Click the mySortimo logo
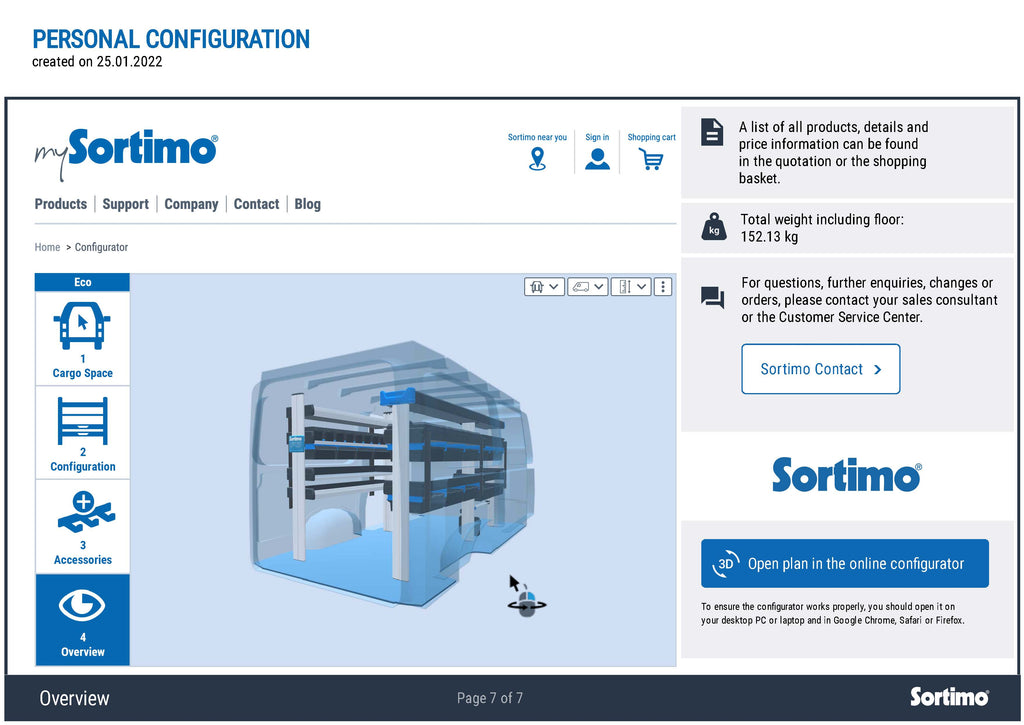Image resolution: width=1024 pixels, height=725 pixels. point(126,153)
